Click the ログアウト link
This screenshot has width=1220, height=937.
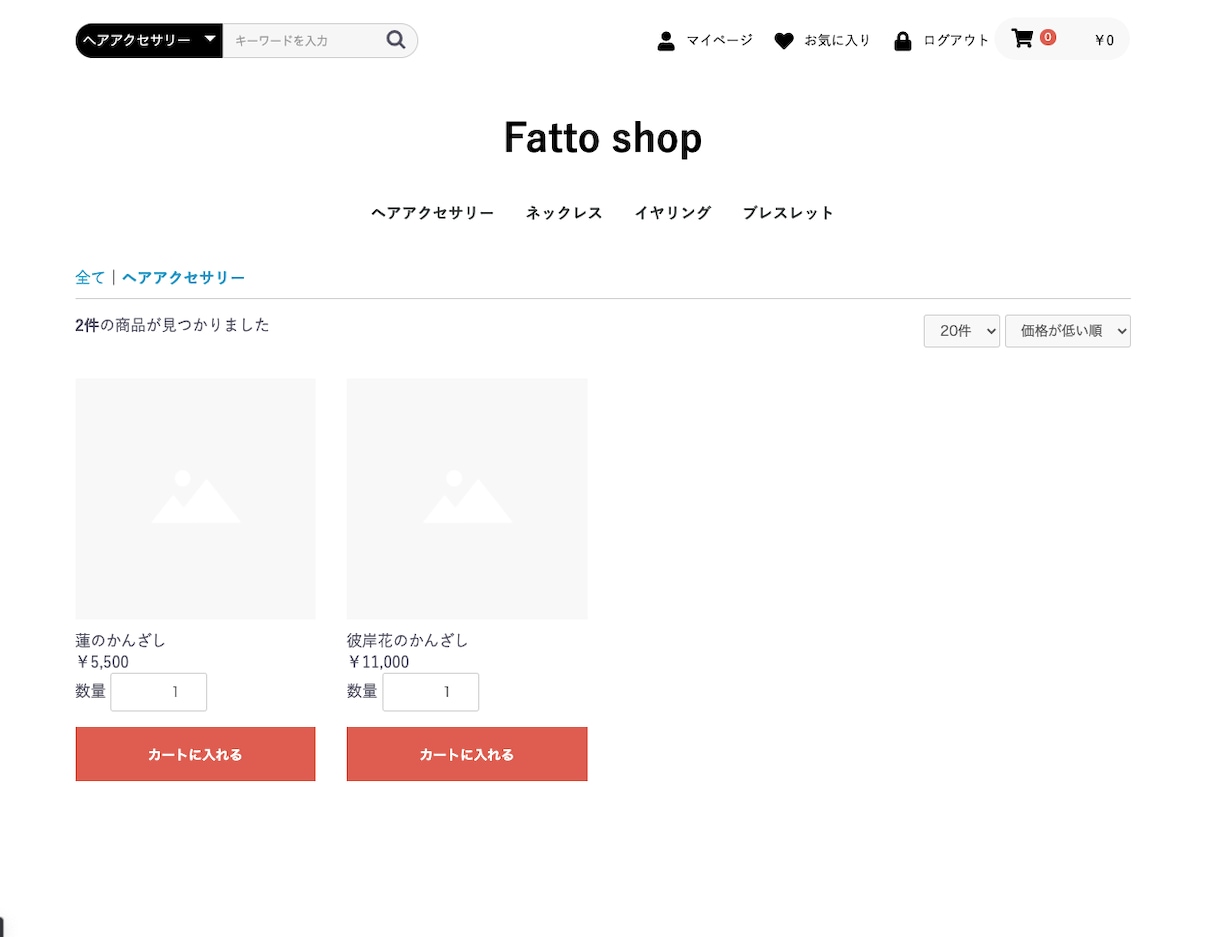click(956, 41)
